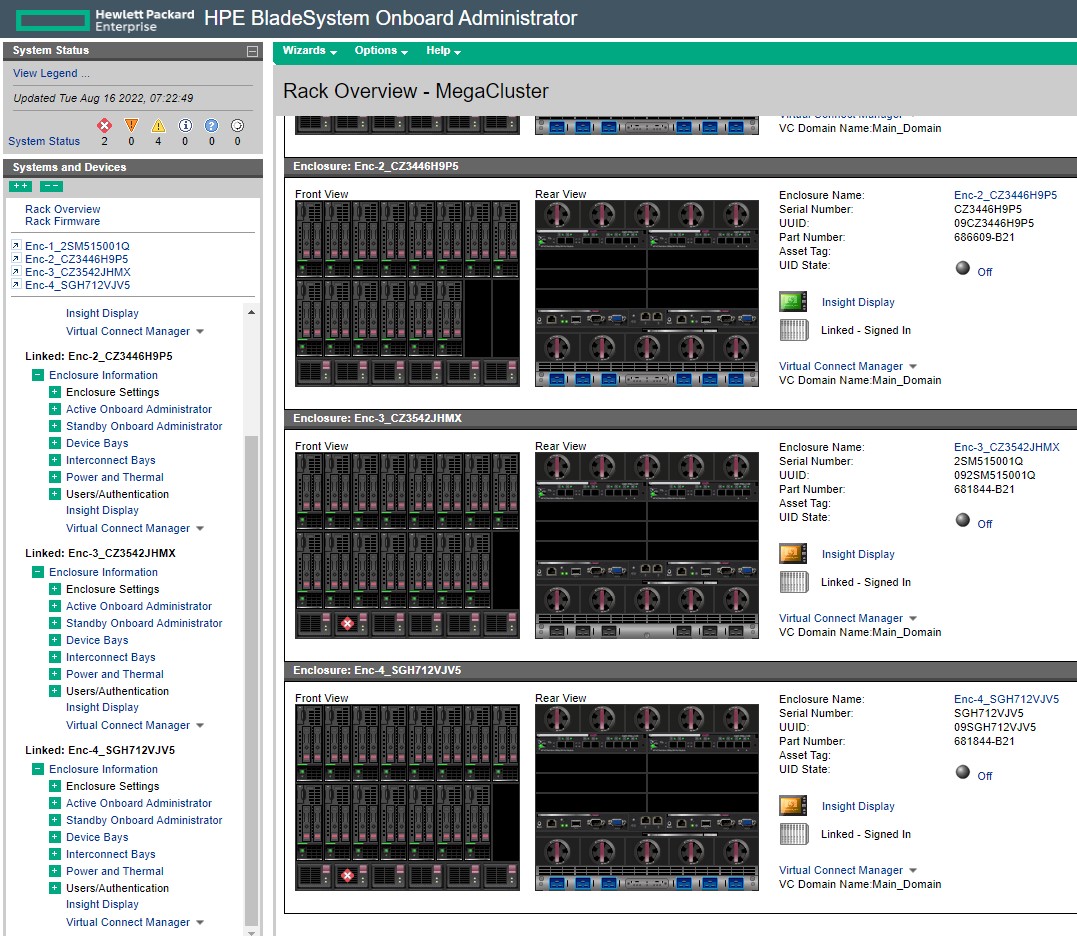Click the Informational status icon
This screenshot has height=936, width=1077.
point(185,125)
